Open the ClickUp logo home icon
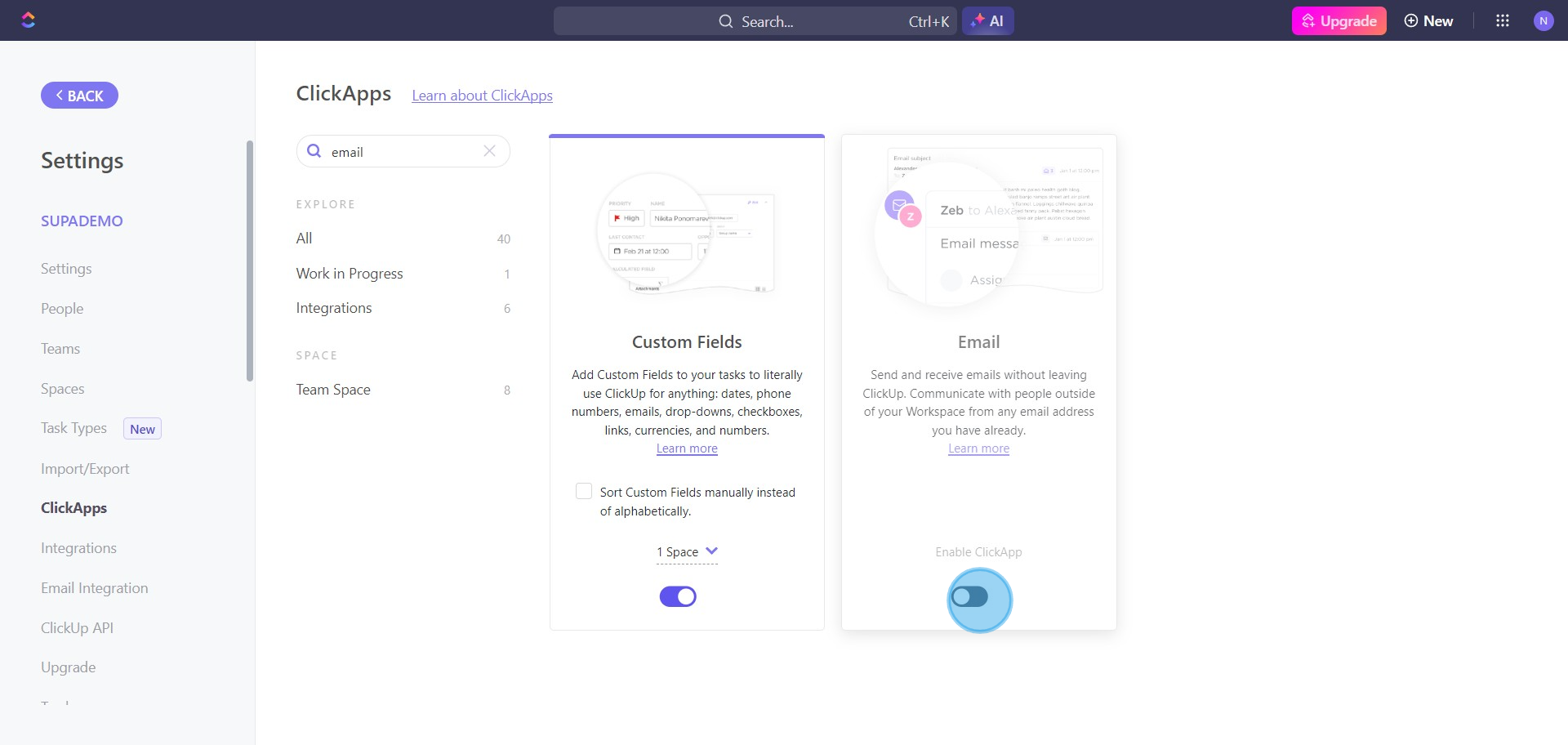This screenshot has height=745, width=1568. (x=29, y=20)
